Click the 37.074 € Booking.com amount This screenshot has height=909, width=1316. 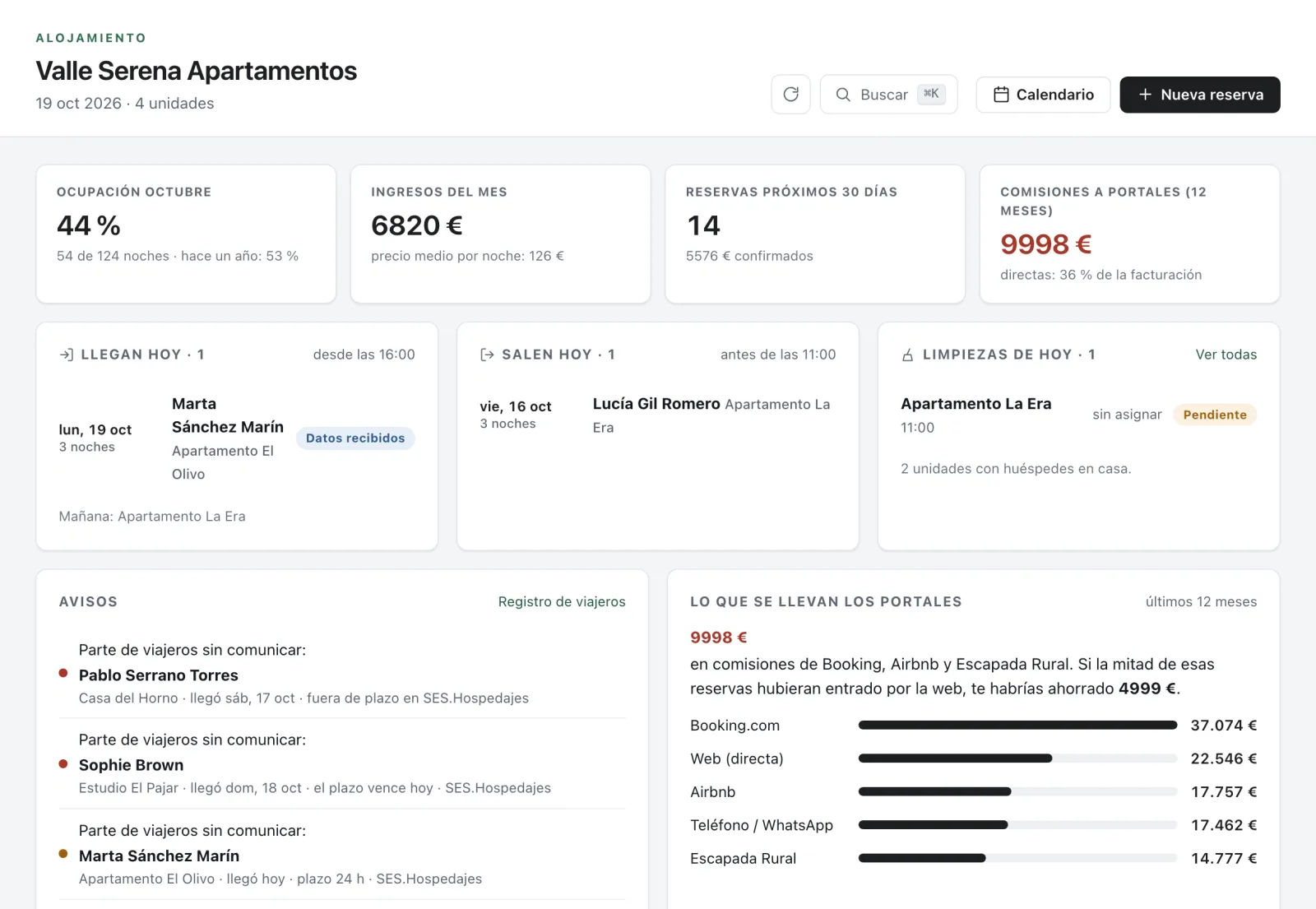click(x=1224, y=726)
